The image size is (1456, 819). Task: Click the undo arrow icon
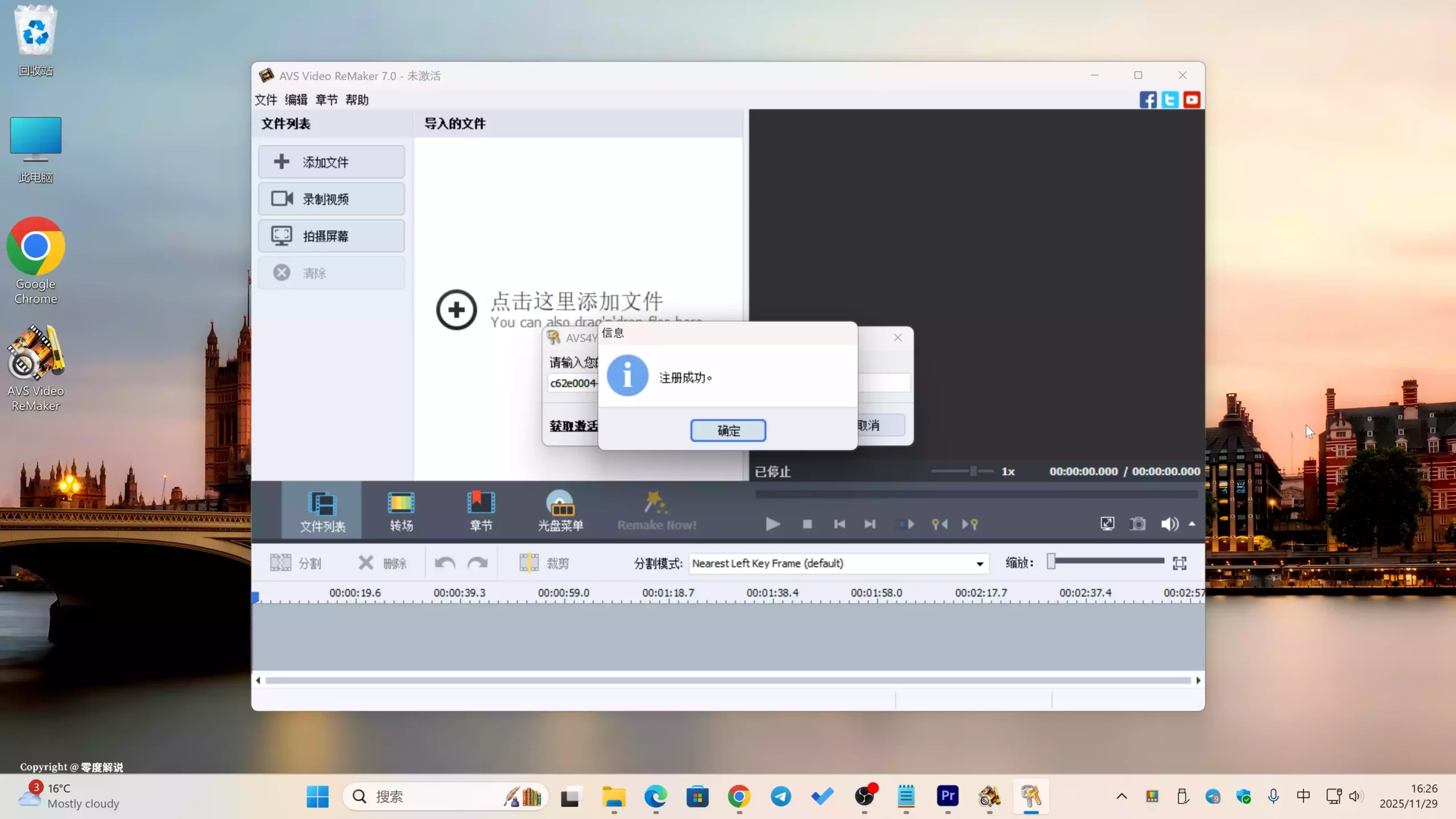click(444, 562)
